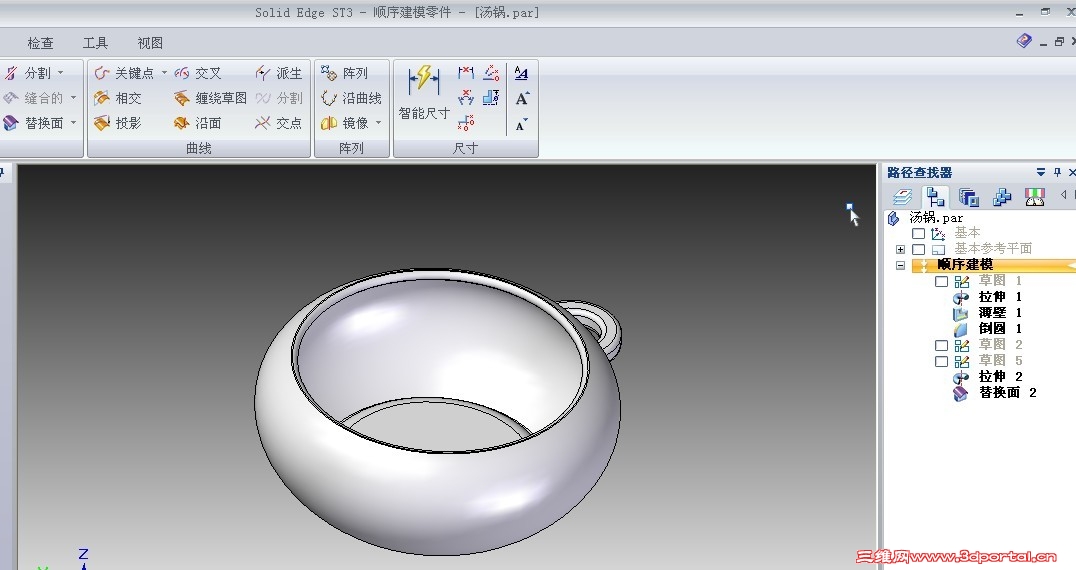Viewport: 1076px width, 570px height.
Task: Open the 替换面 dropdown arrow
Action: point(73,123)
